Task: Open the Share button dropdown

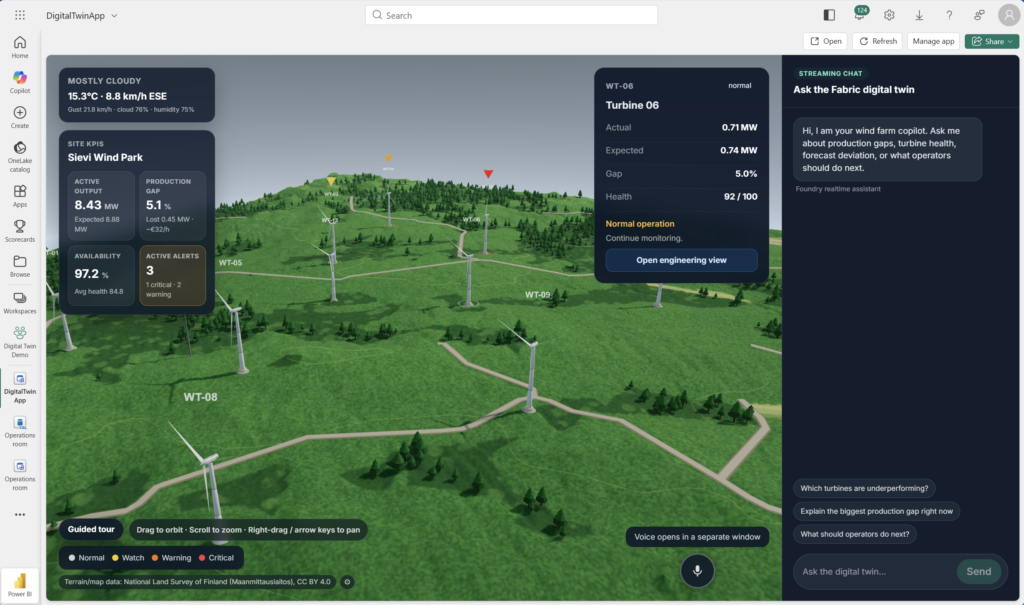Action: 991,41
